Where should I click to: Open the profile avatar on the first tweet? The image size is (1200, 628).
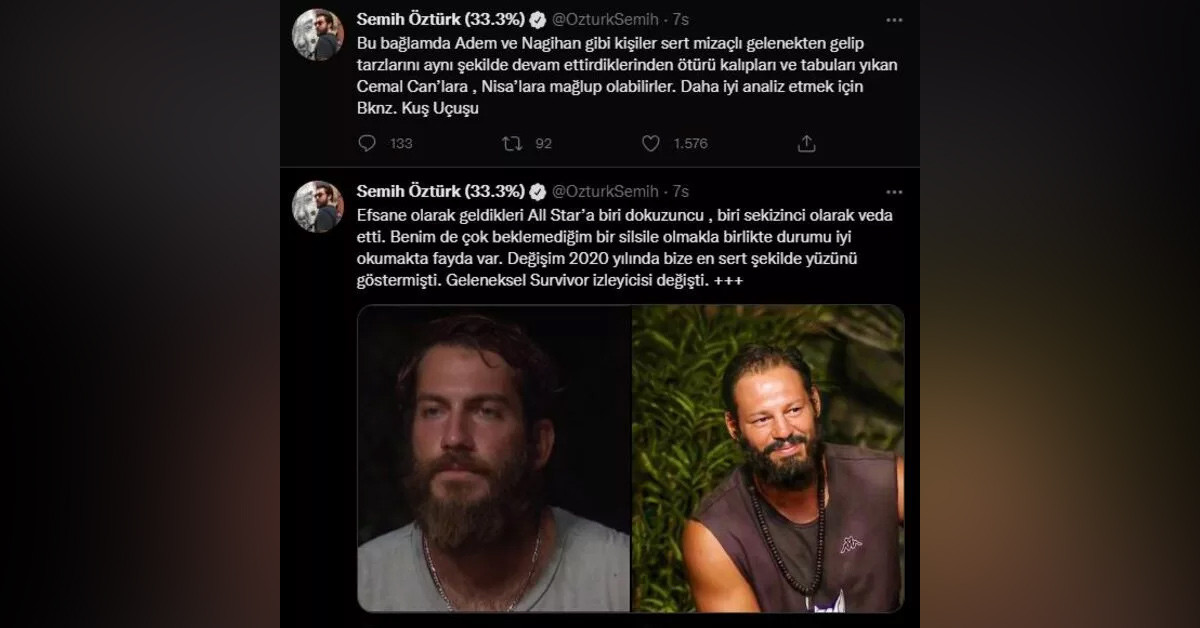coord(318,35)
